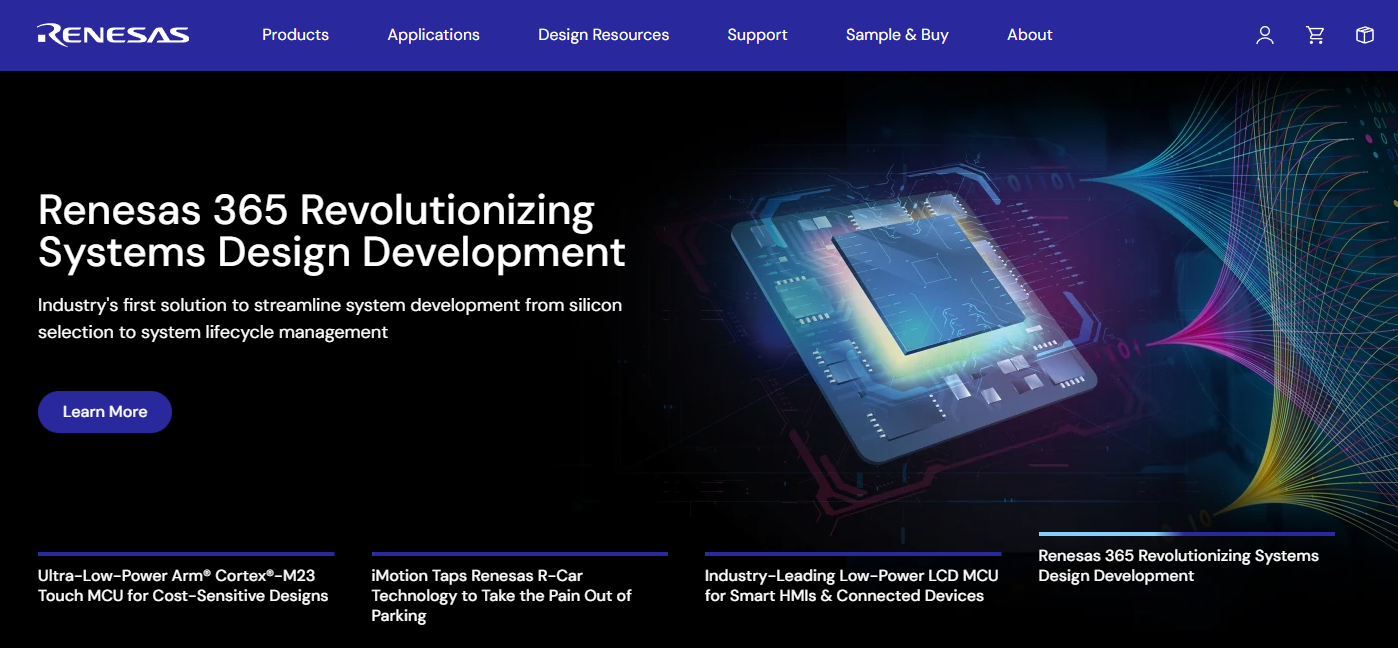Viewport: 1398px width, 648px height.
Task: Expand the Products mega menu
Action: [295, 35]
